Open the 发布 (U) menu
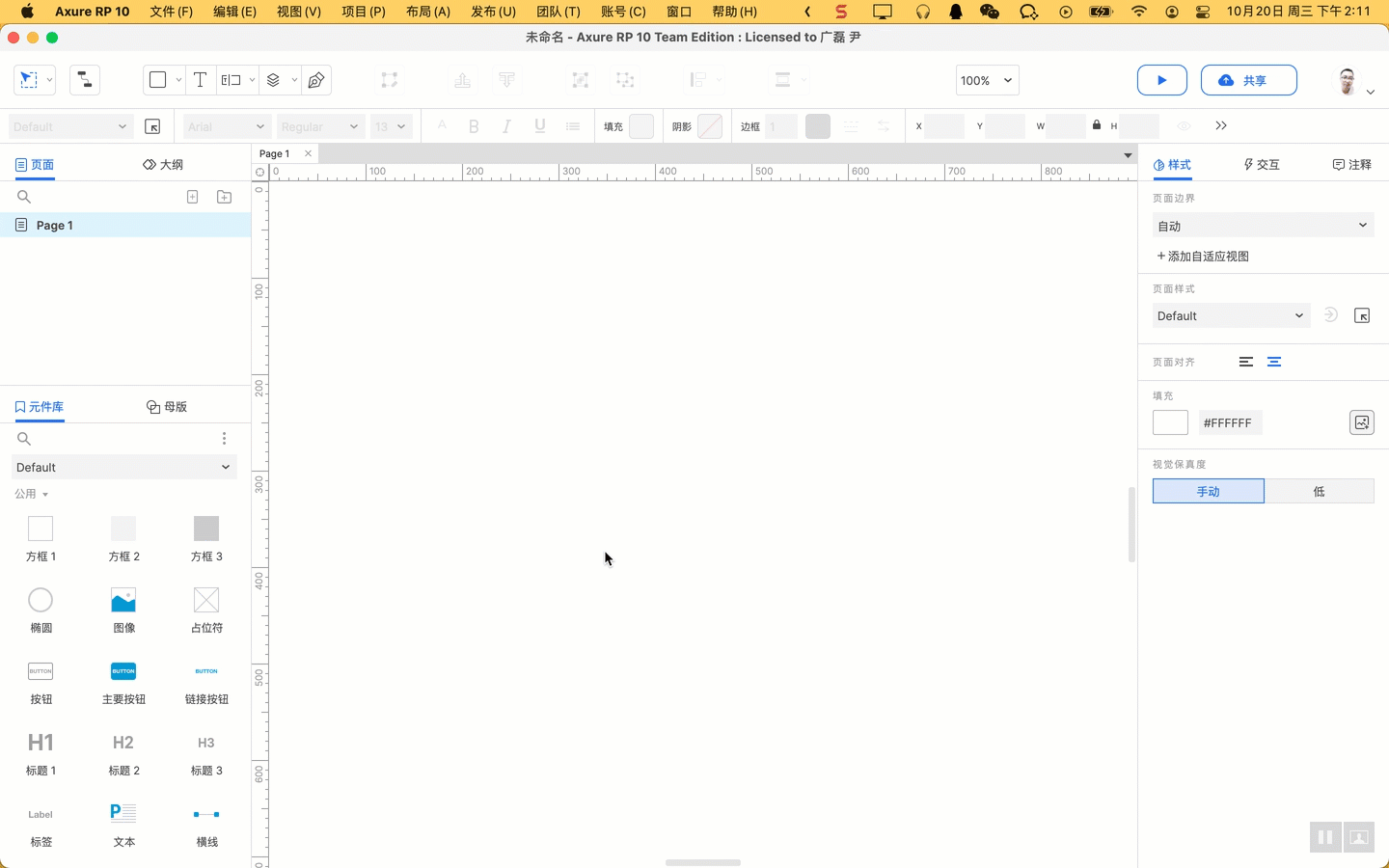 pos(493,12)
